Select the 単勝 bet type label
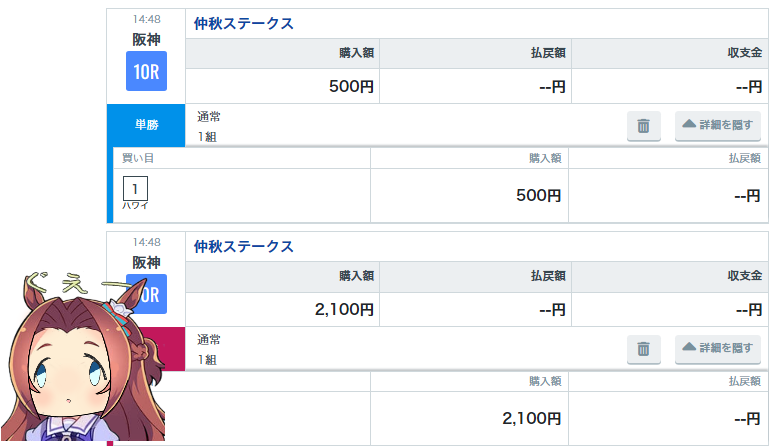The height and width of the screenshot is (446, 769). 146,125
